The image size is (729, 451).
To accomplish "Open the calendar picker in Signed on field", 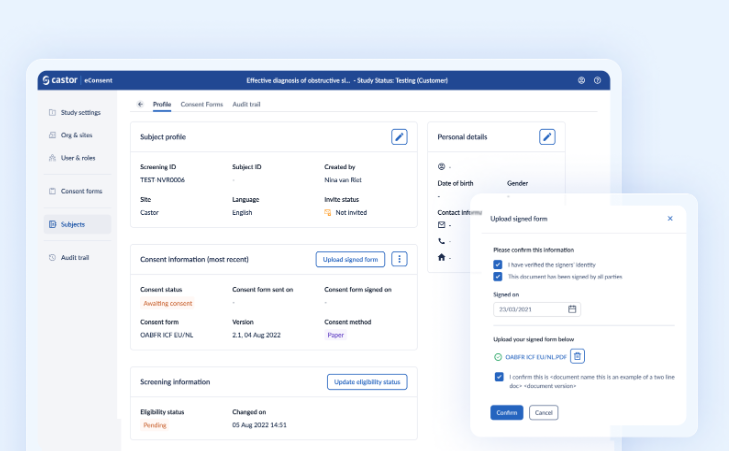I will pyautogui.click(x=572, y=309).
